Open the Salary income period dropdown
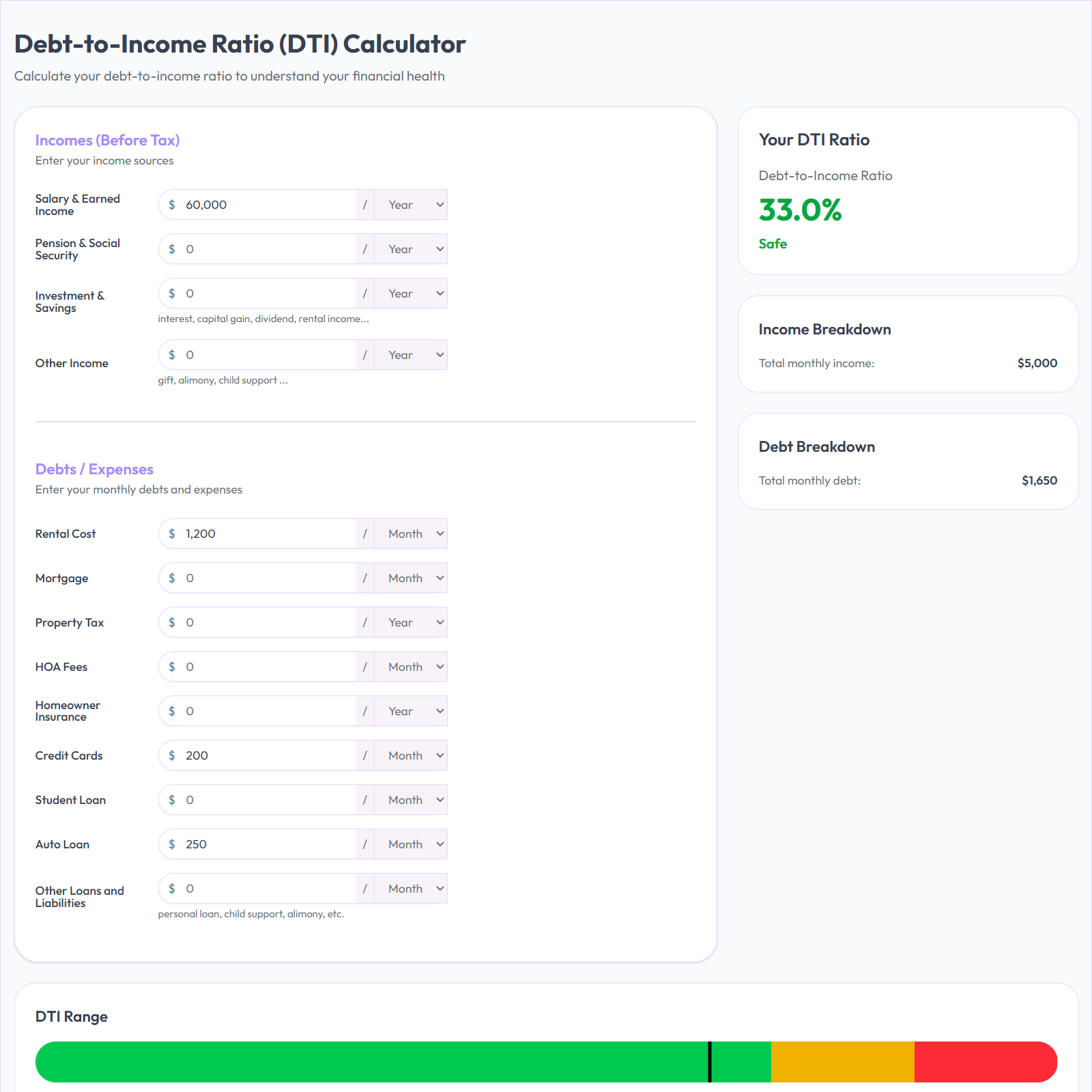The image size is (1092, 1092). 410,204
